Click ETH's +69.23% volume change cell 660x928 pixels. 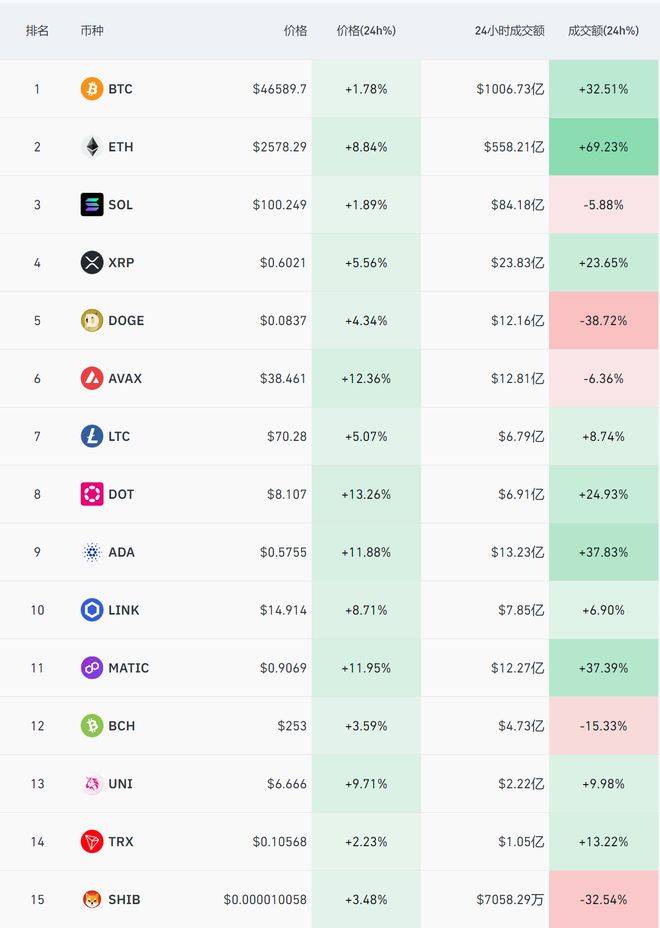(604, 147)
